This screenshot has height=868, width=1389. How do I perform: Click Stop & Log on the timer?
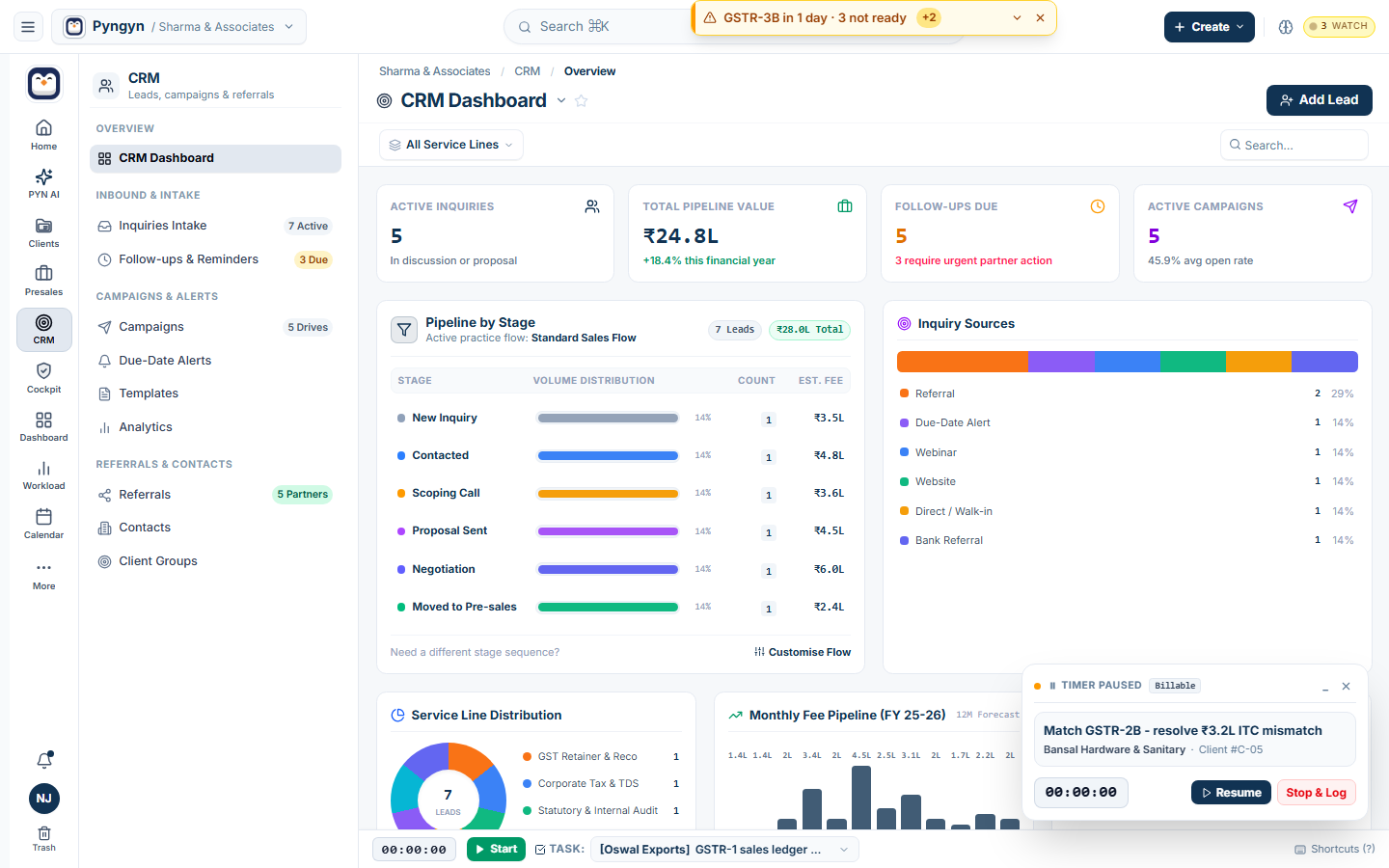pos(1316,793)
